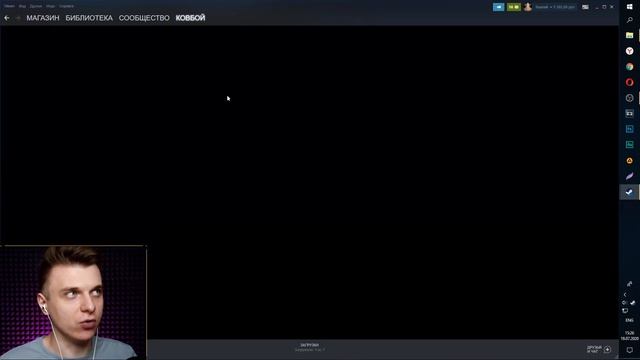Click the plus icon beside ДРУЗЬЯ И ЧАТ

607,349
